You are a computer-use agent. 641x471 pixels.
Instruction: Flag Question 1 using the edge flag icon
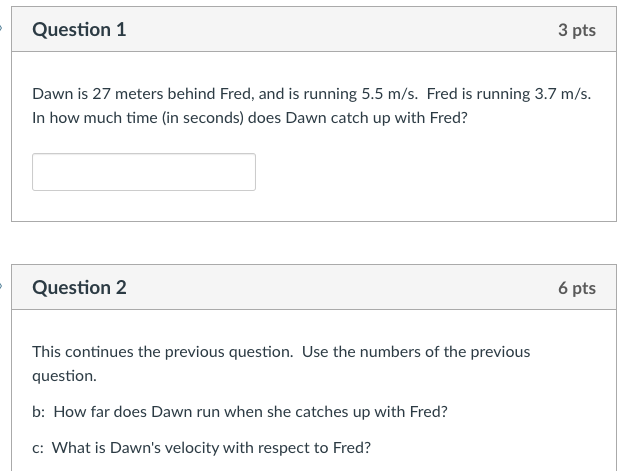[3, 29]
